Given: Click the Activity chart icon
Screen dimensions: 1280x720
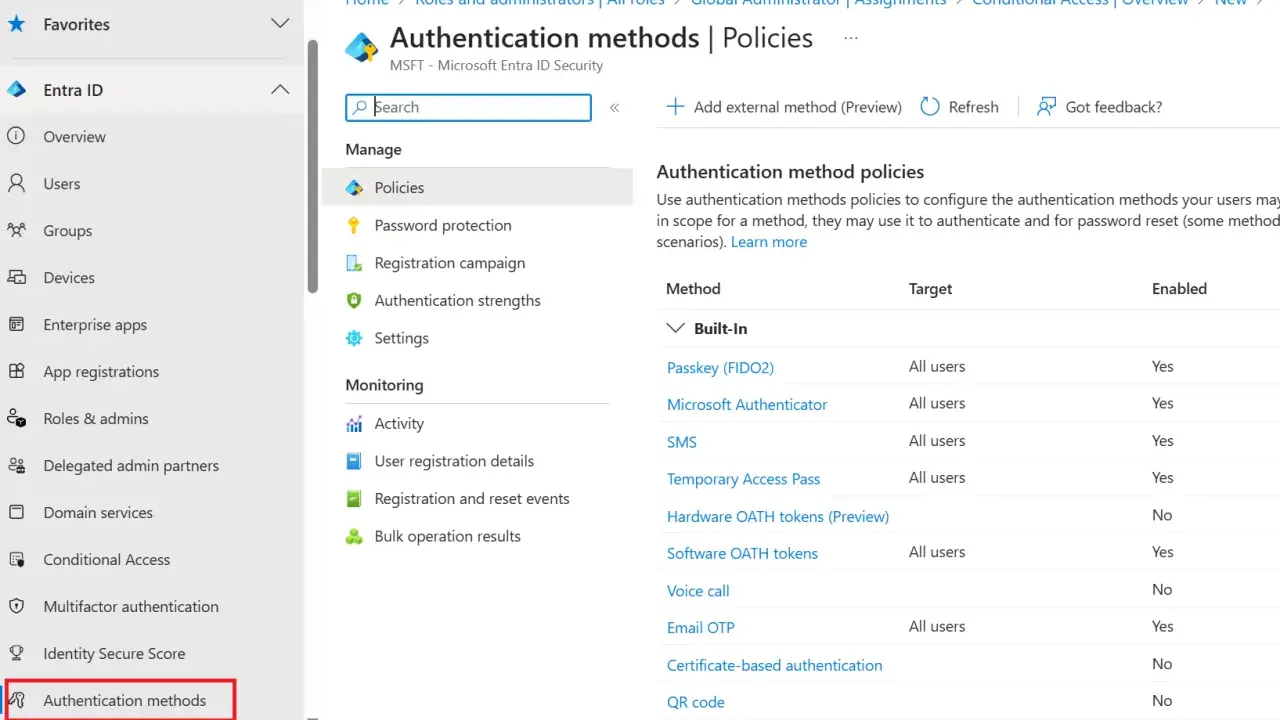Looking at the screenshot, I should click(x=353, y=423).
